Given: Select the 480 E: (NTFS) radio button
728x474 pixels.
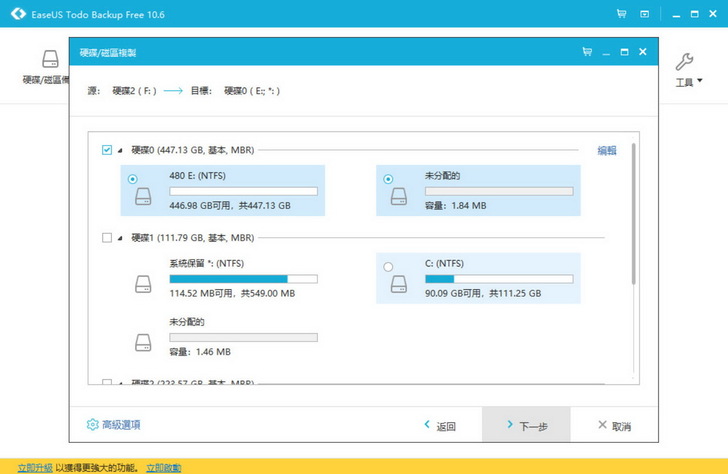Looking at the screenshot, I should [132, 179].
